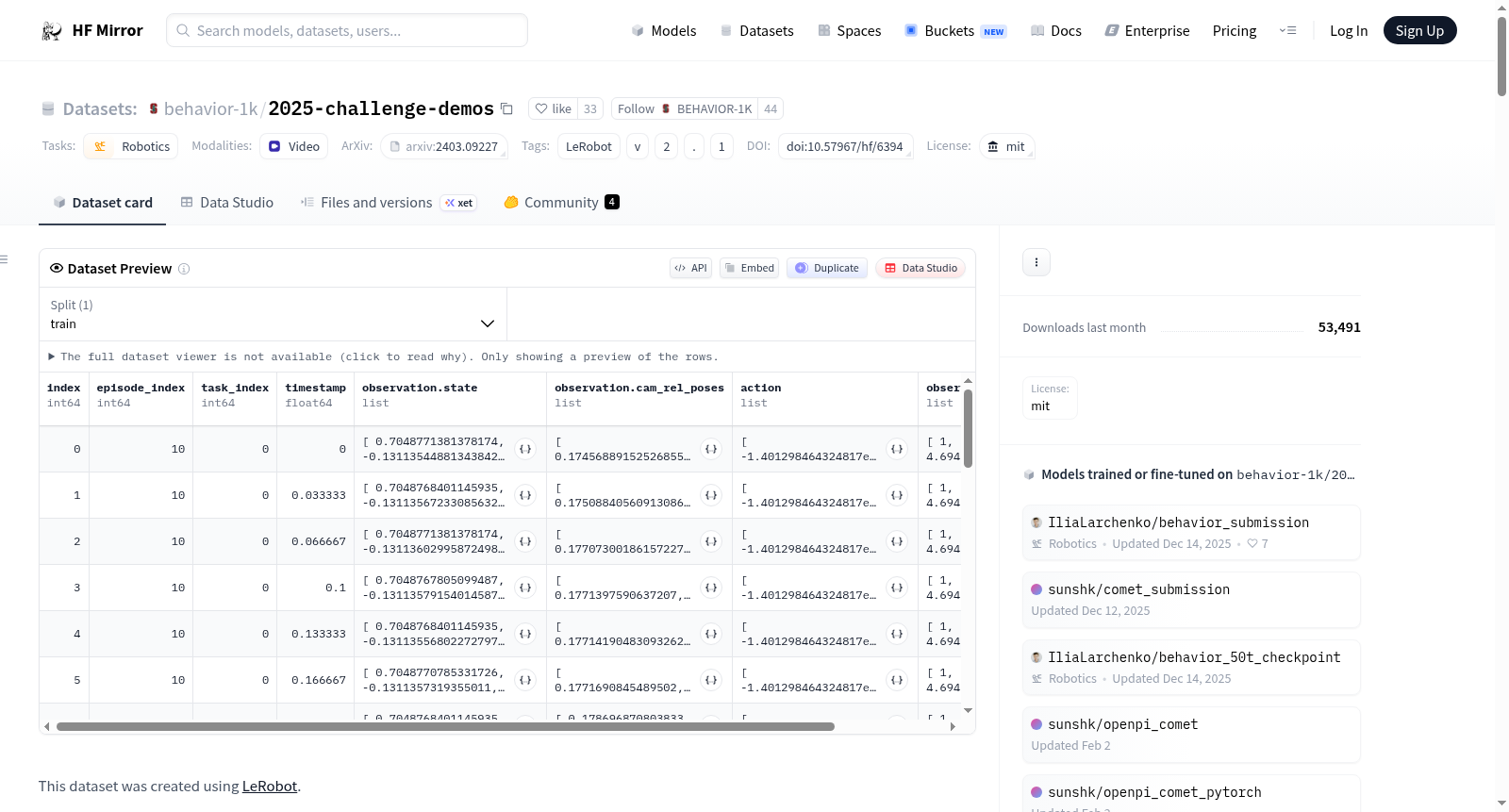Image resolution: width=1509 pixels, height=812 pixels.
Task: Expand observation.state JSON in row 5
Action: pos(526,680)
